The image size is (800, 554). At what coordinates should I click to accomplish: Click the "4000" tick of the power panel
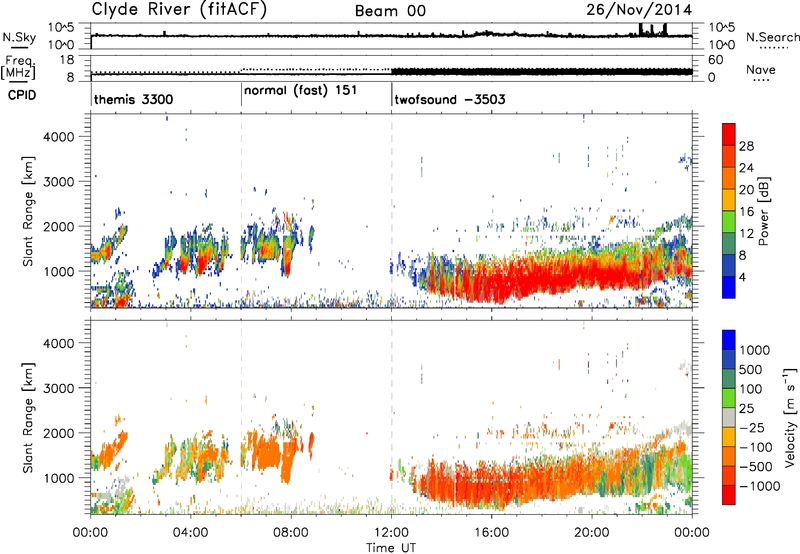point(58,137)
